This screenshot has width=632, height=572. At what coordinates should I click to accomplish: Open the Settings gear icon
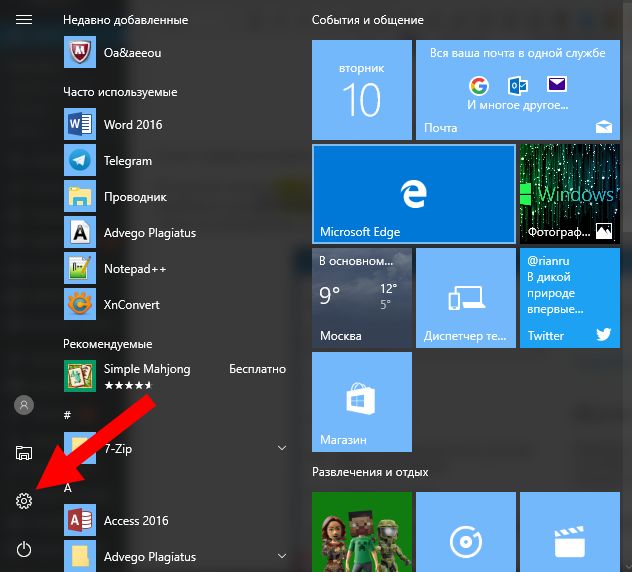pyautogui.click(x=24, y=501)
